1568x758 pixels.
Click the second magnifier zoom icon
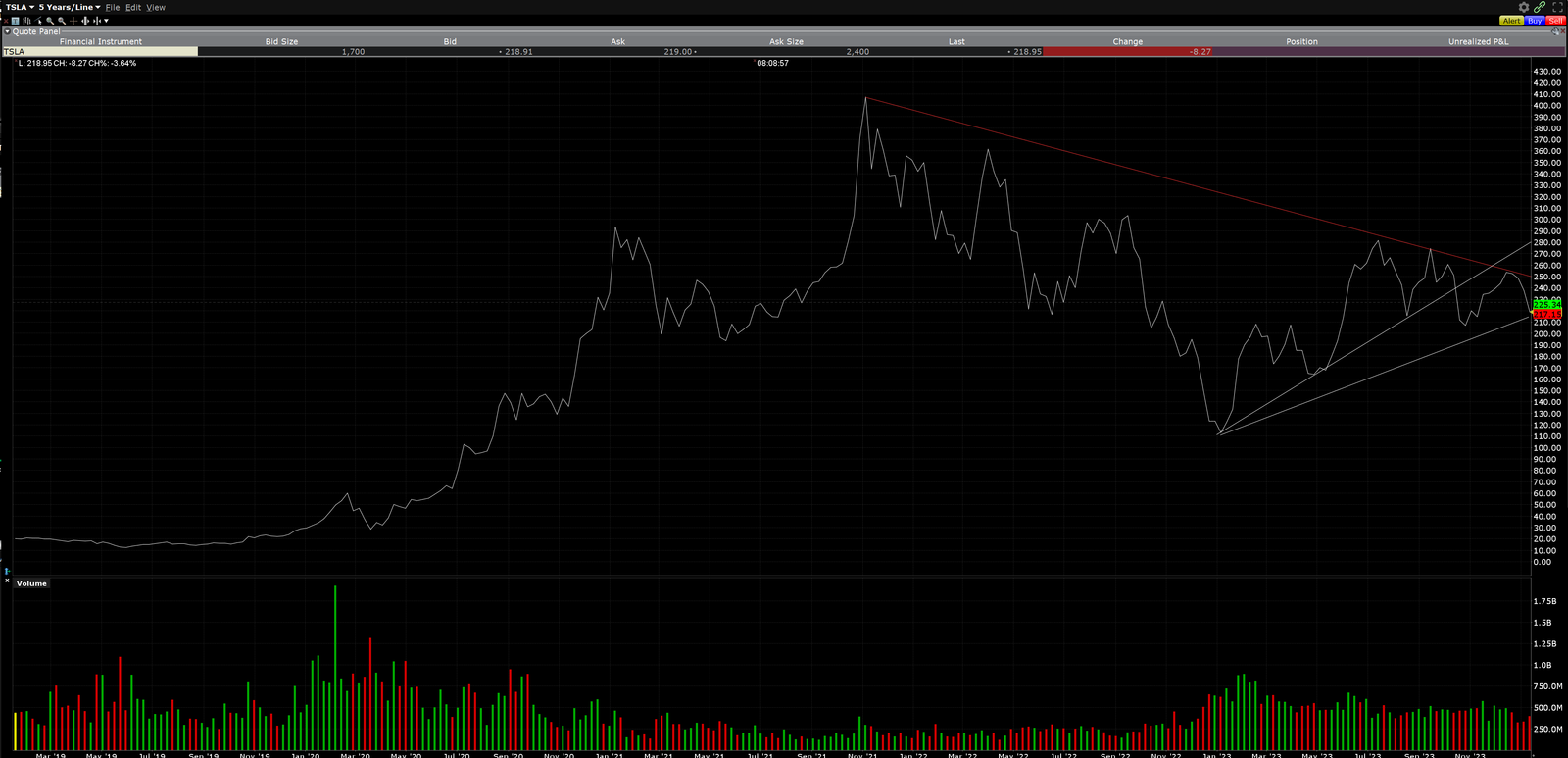point(62,21)
